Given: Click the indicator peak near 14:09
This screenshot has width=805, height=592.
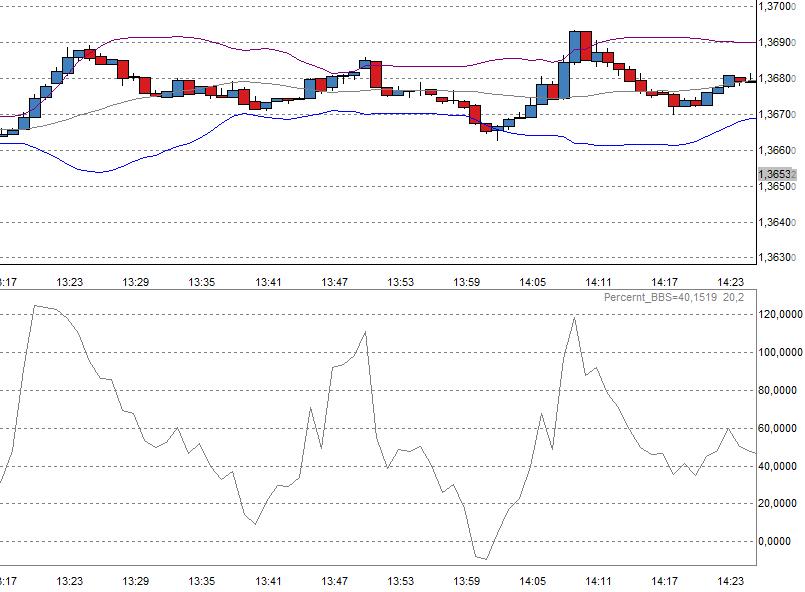Looking at the screenshot, I should (x=574, y=319).
